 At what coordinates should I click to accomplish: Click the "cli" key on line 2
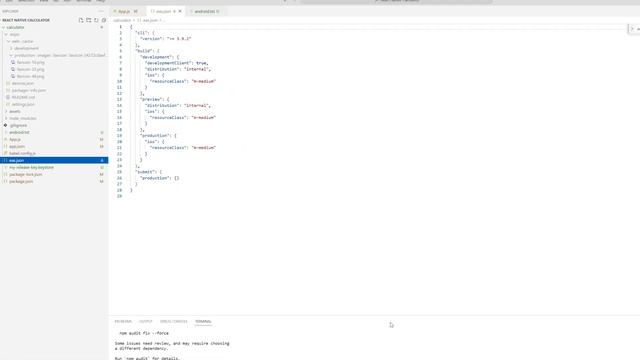[140, 33]
